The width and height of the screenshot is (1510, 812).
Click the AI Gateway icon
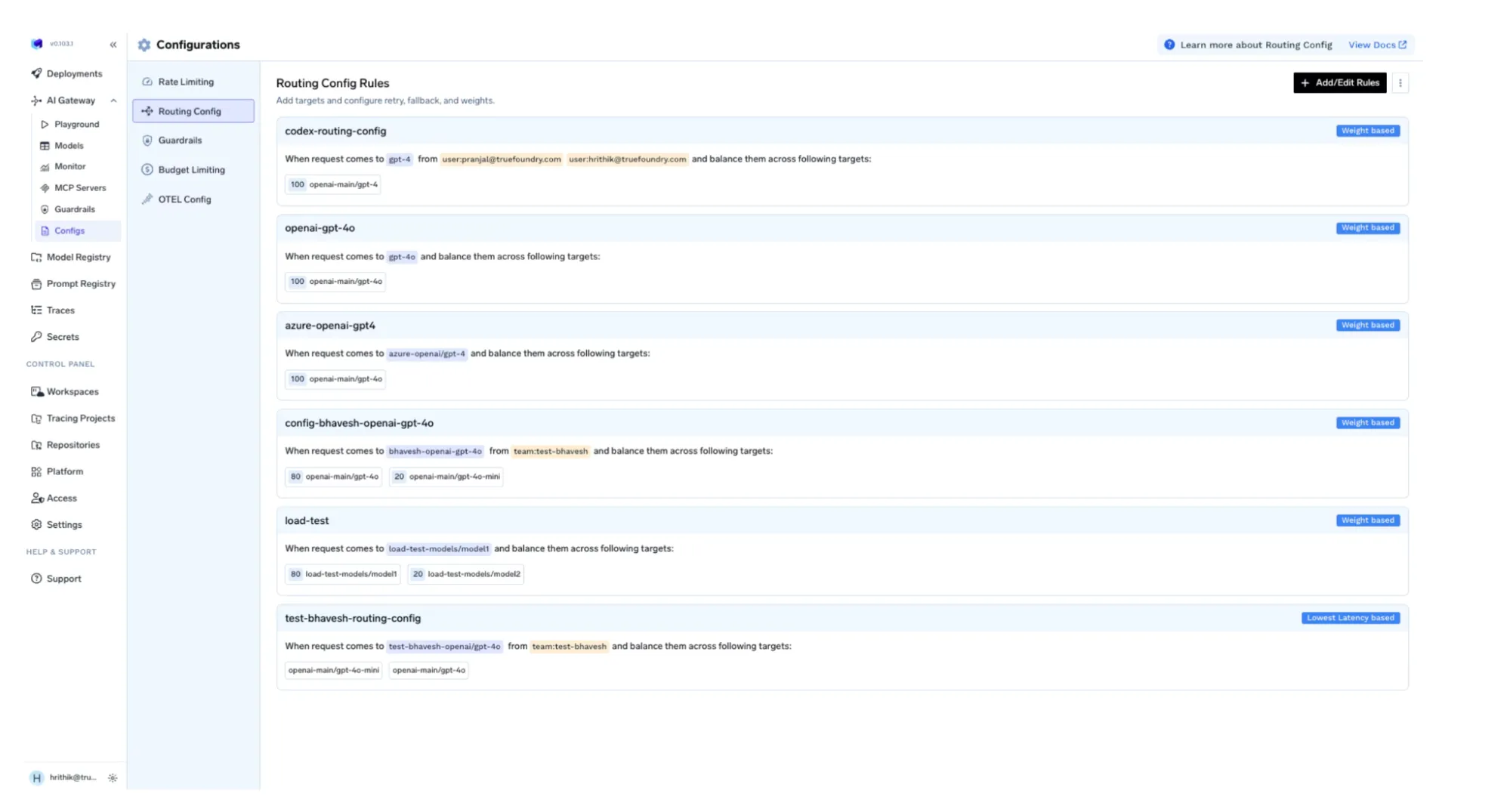(x=36, y=100)
